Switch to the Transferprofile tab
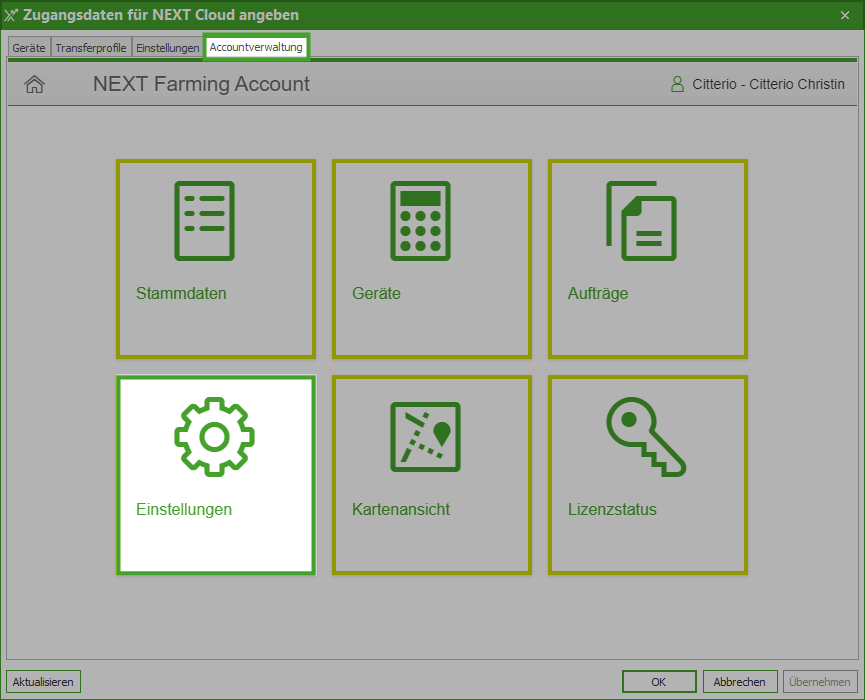Screen dimensions: 865x700 click(91, 48)
